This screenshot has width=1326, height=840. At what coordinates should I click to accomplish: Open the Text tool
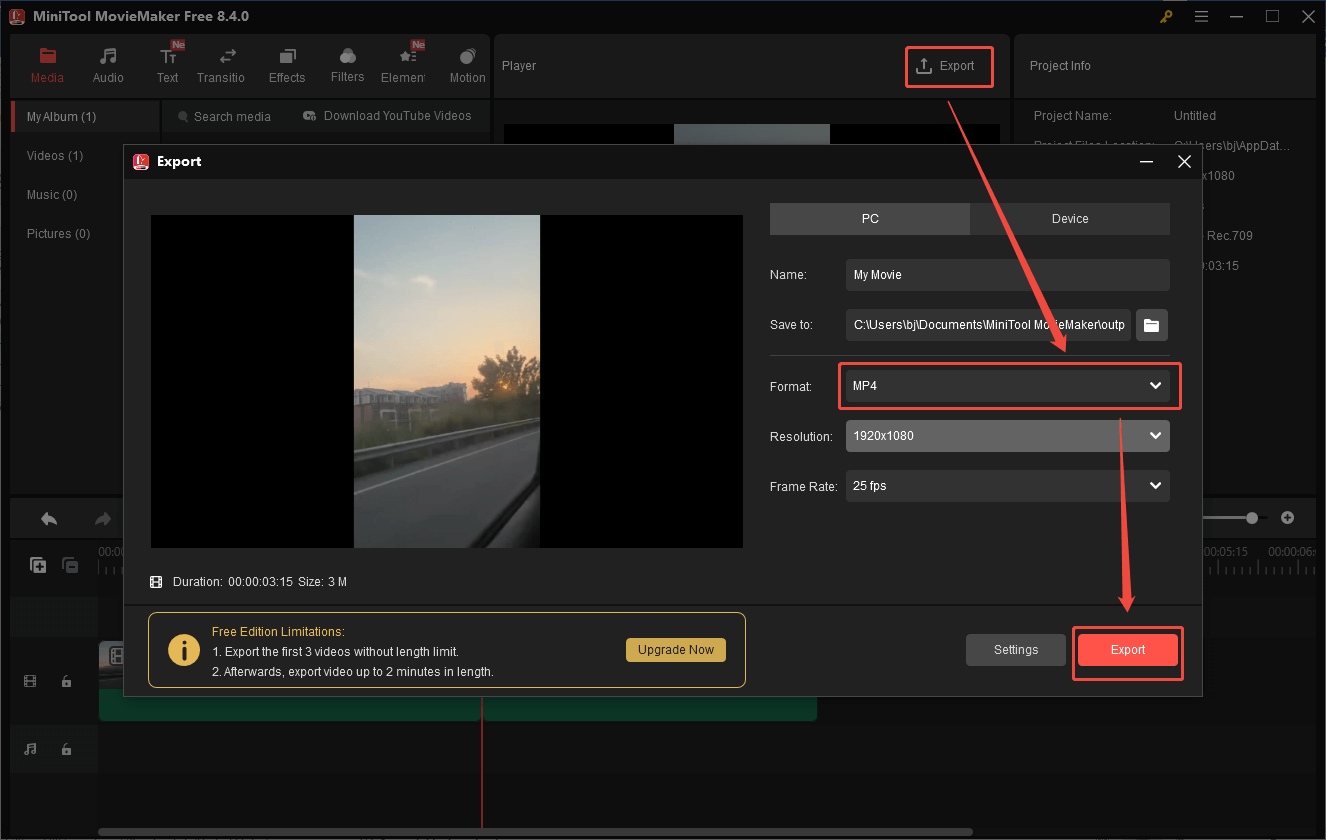[x=167, y=63]
